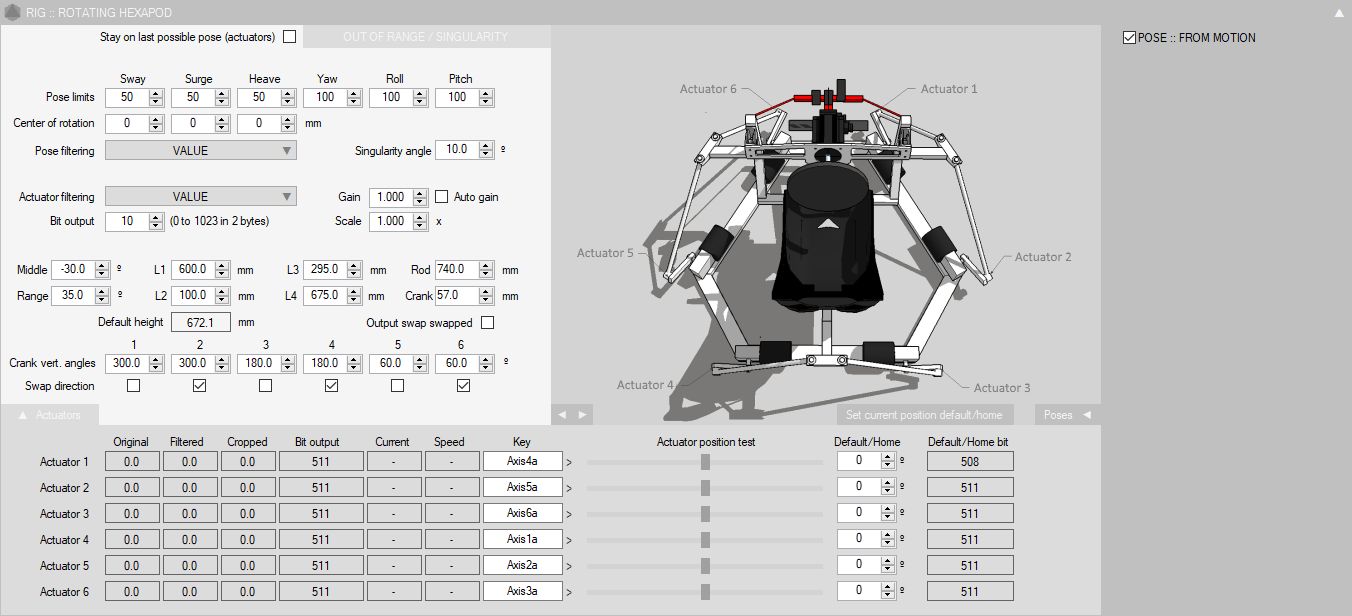Open the Poses tab
Image resolution: width=1352 pixels, height=616 pixels.
1066,415
